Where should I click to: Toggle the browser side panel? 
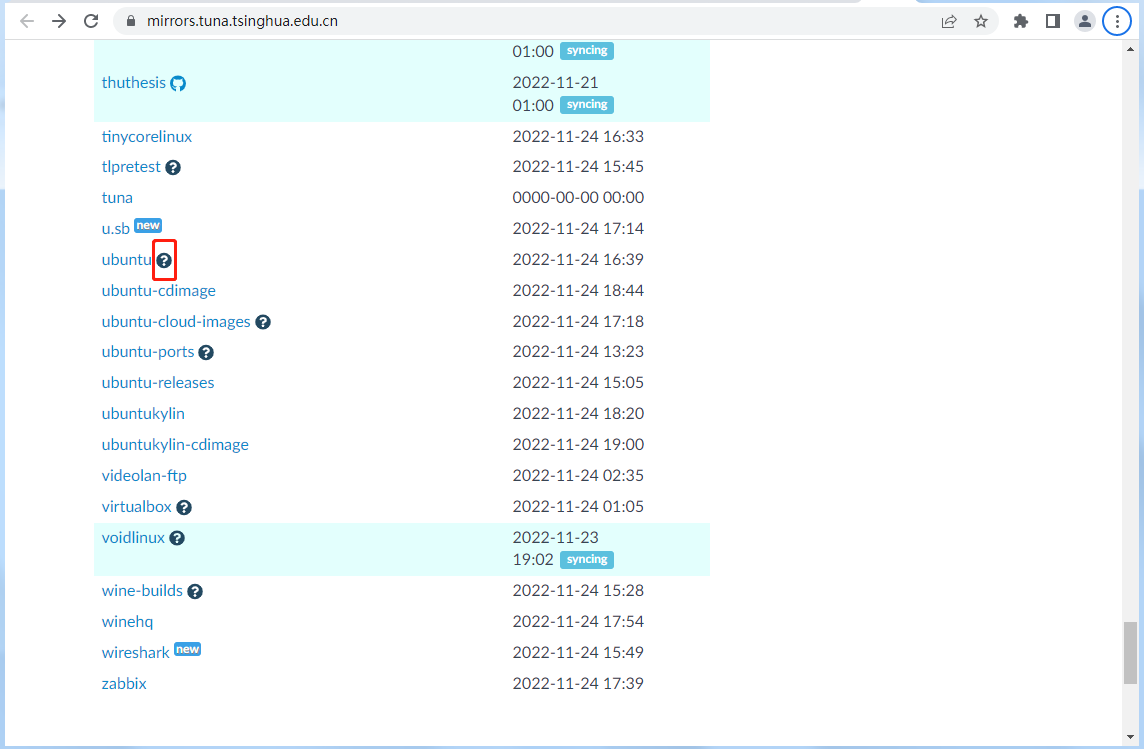pyautogui.click(x=1053, y=21)
